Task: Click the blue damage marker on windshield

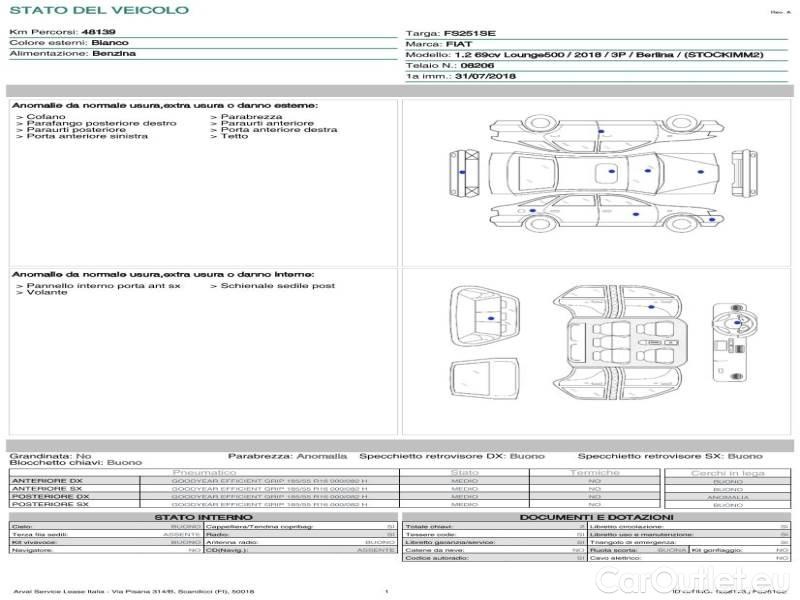Action: tap(648, 170)
